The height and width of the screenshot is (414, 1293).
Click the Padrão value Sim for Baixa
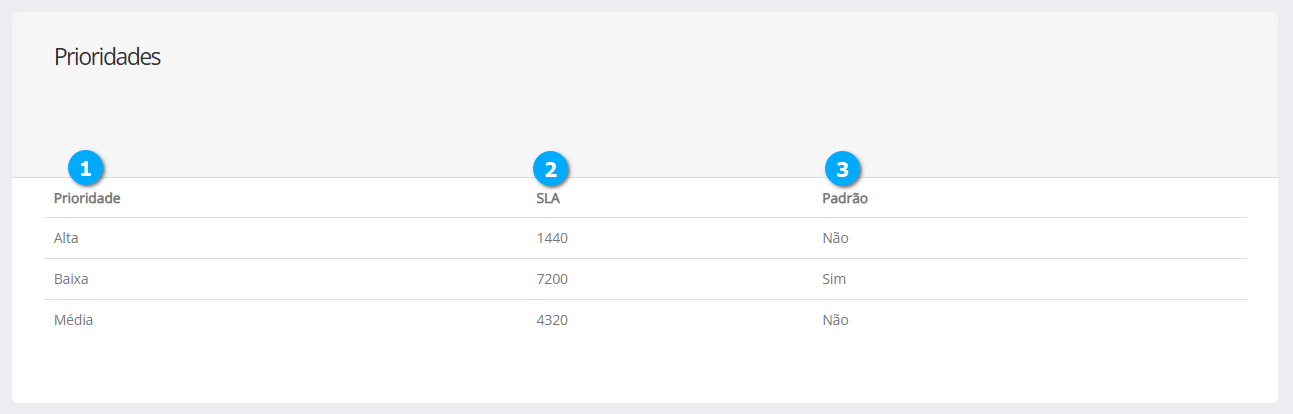(x=834, y=279)
